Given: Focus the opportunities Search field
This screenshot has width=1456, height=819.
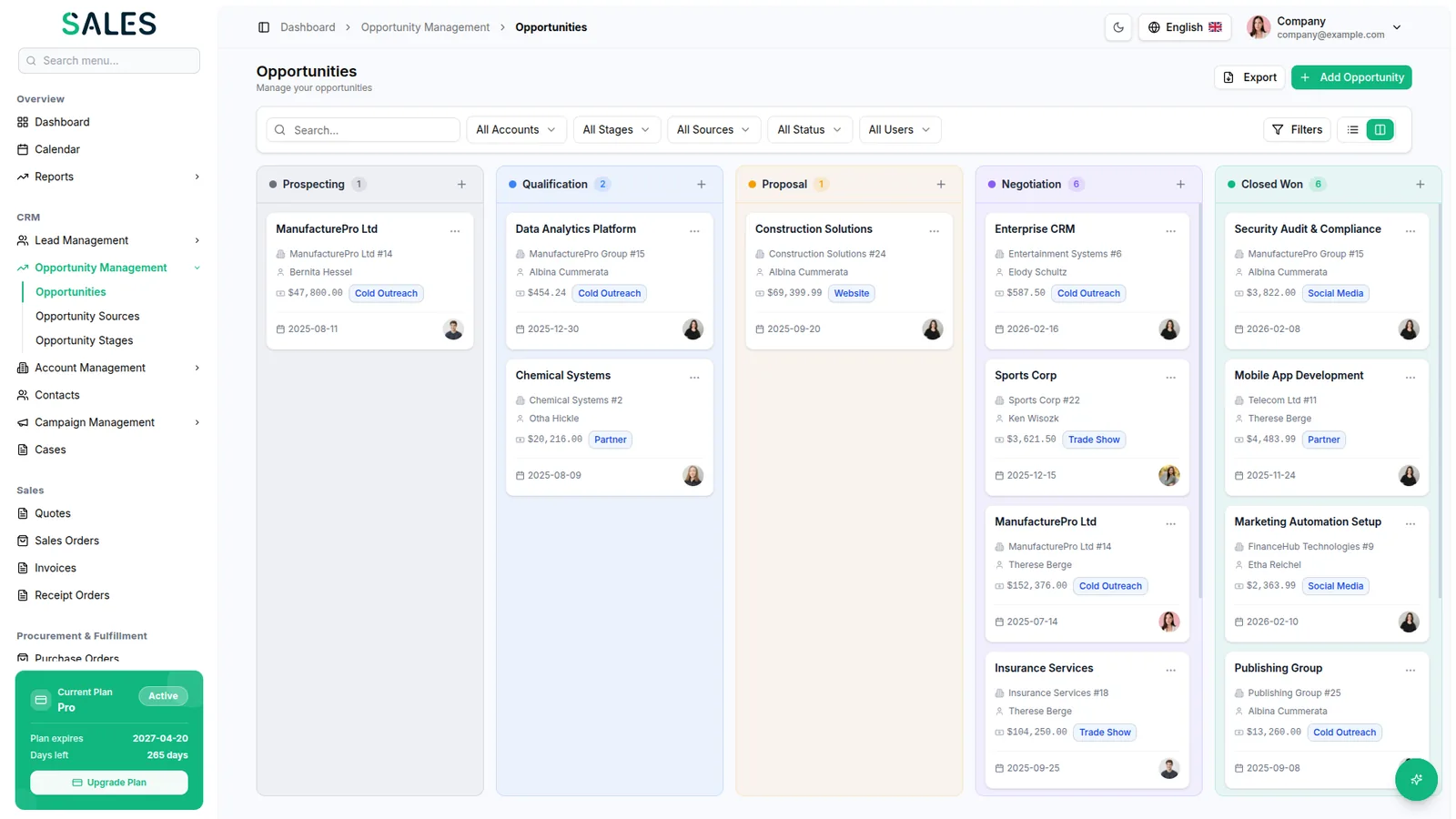Looking at the screenshot, I should tap(363, 130).
